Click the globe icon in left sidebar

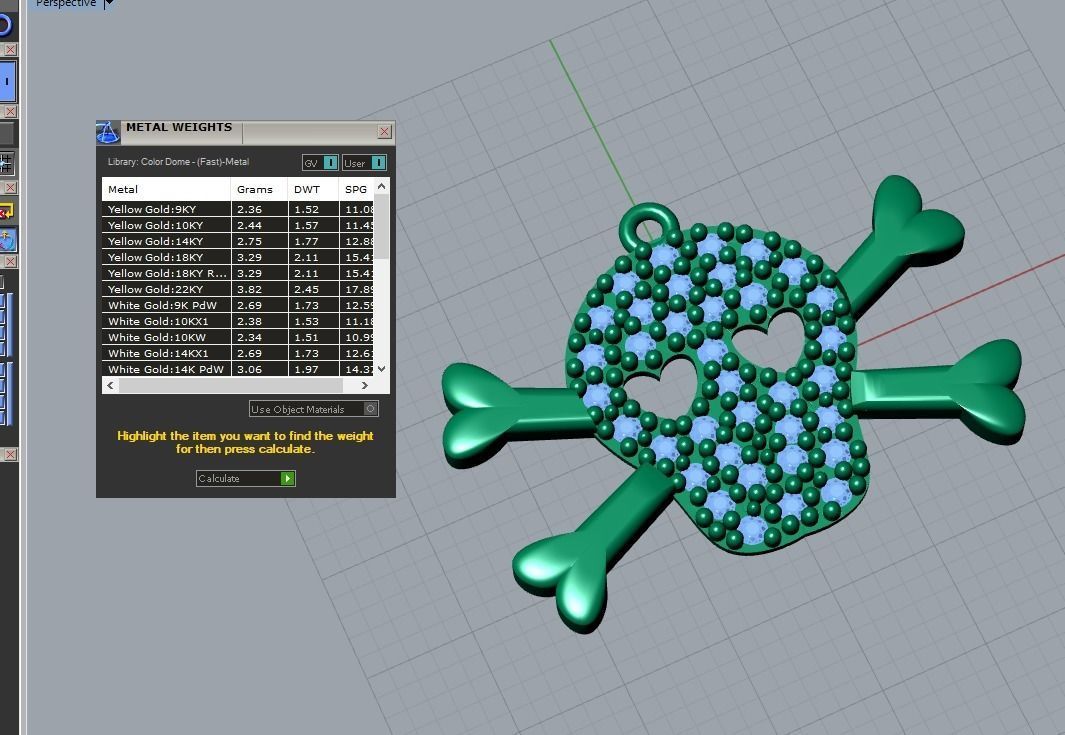click(7, 240)
